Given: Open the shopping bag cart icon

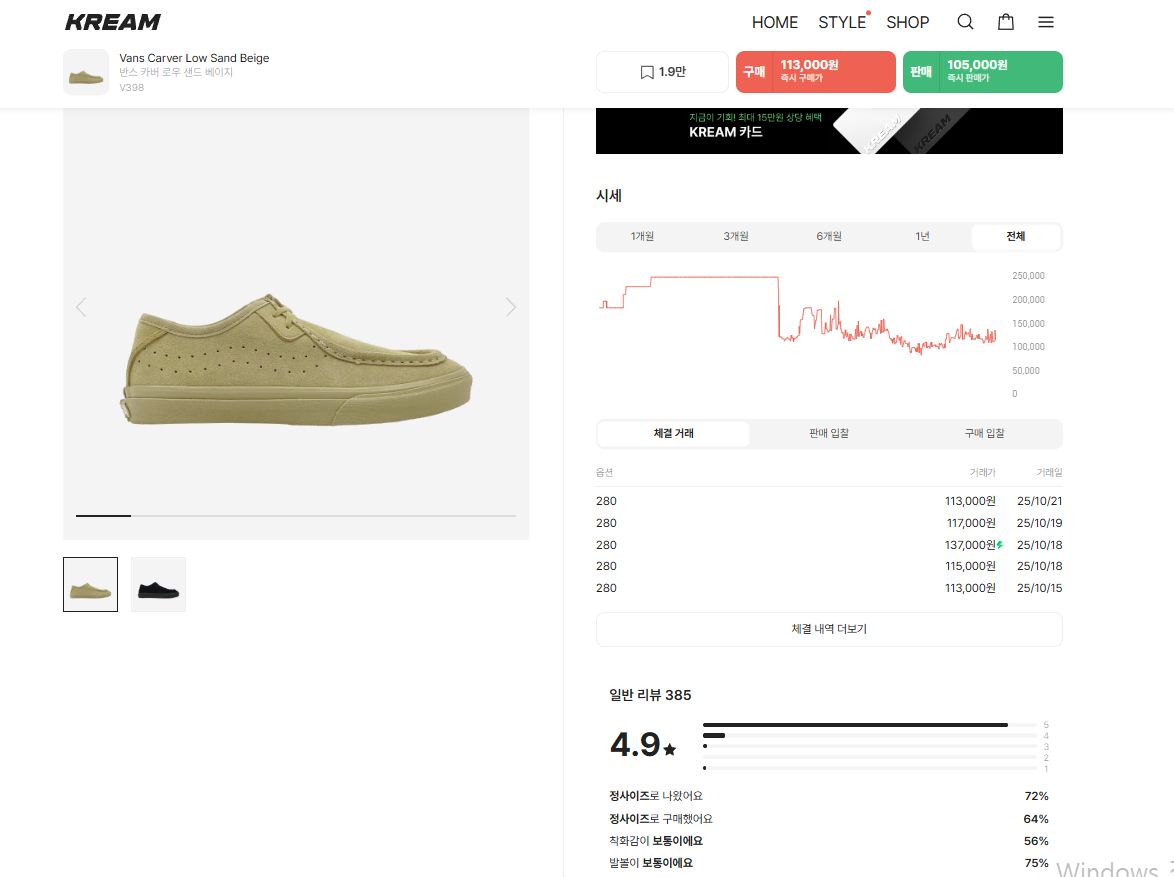Looking at the screenshot, I should click(x=1006, y=22).
